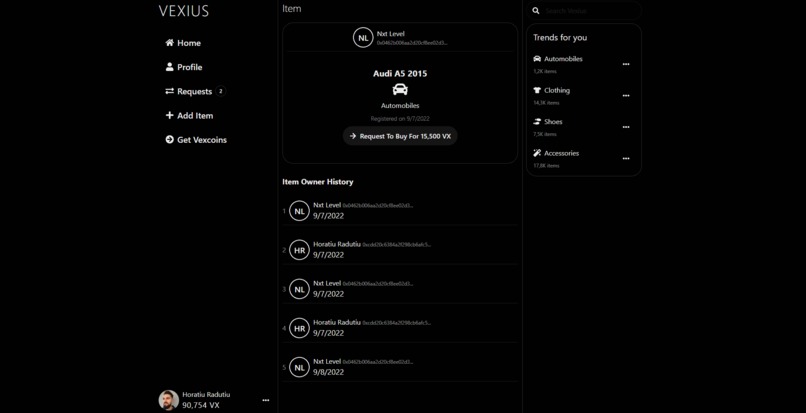
Task: Click NL avatar in history row 3
Action: [x=299, y=289]
